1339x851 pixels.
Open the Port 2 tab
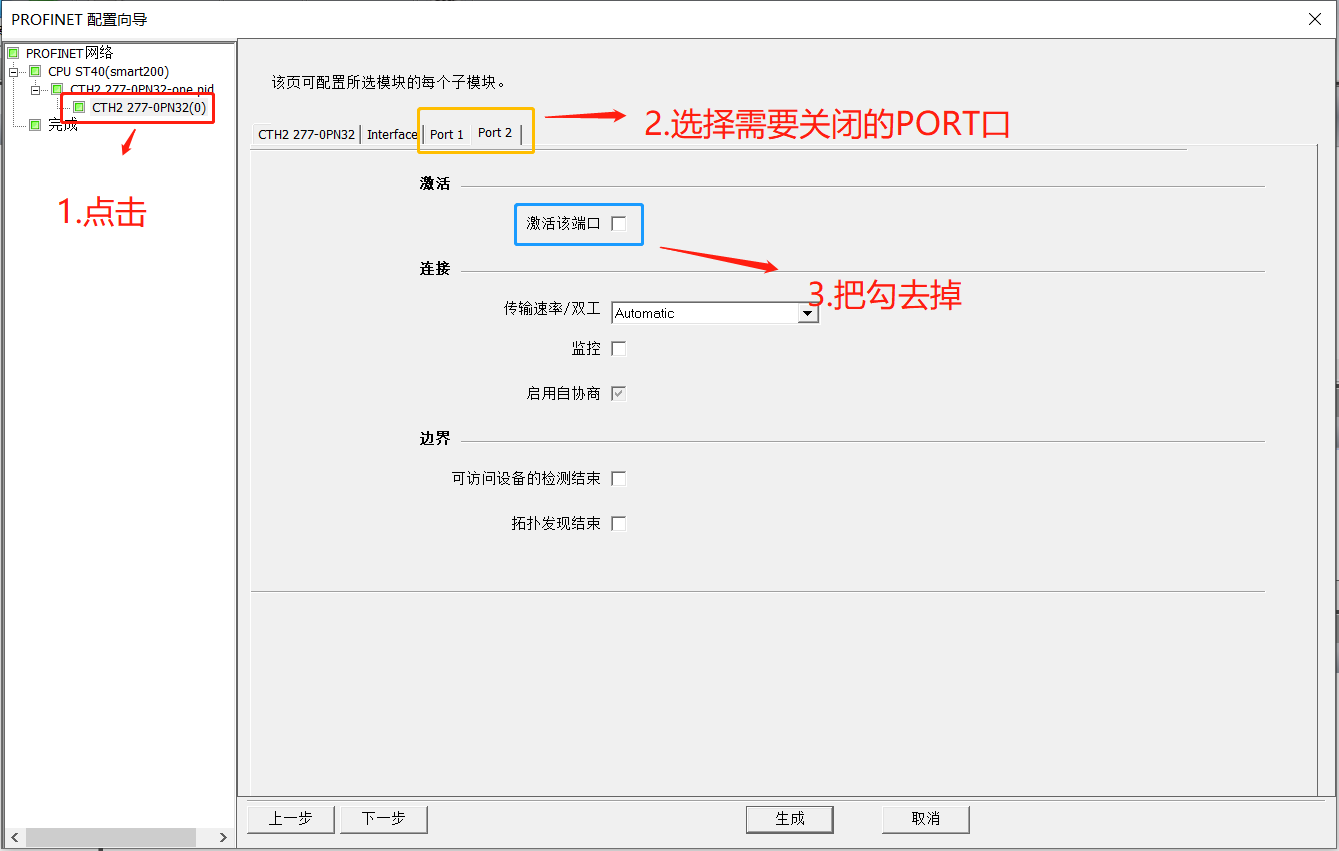point(495,133)
